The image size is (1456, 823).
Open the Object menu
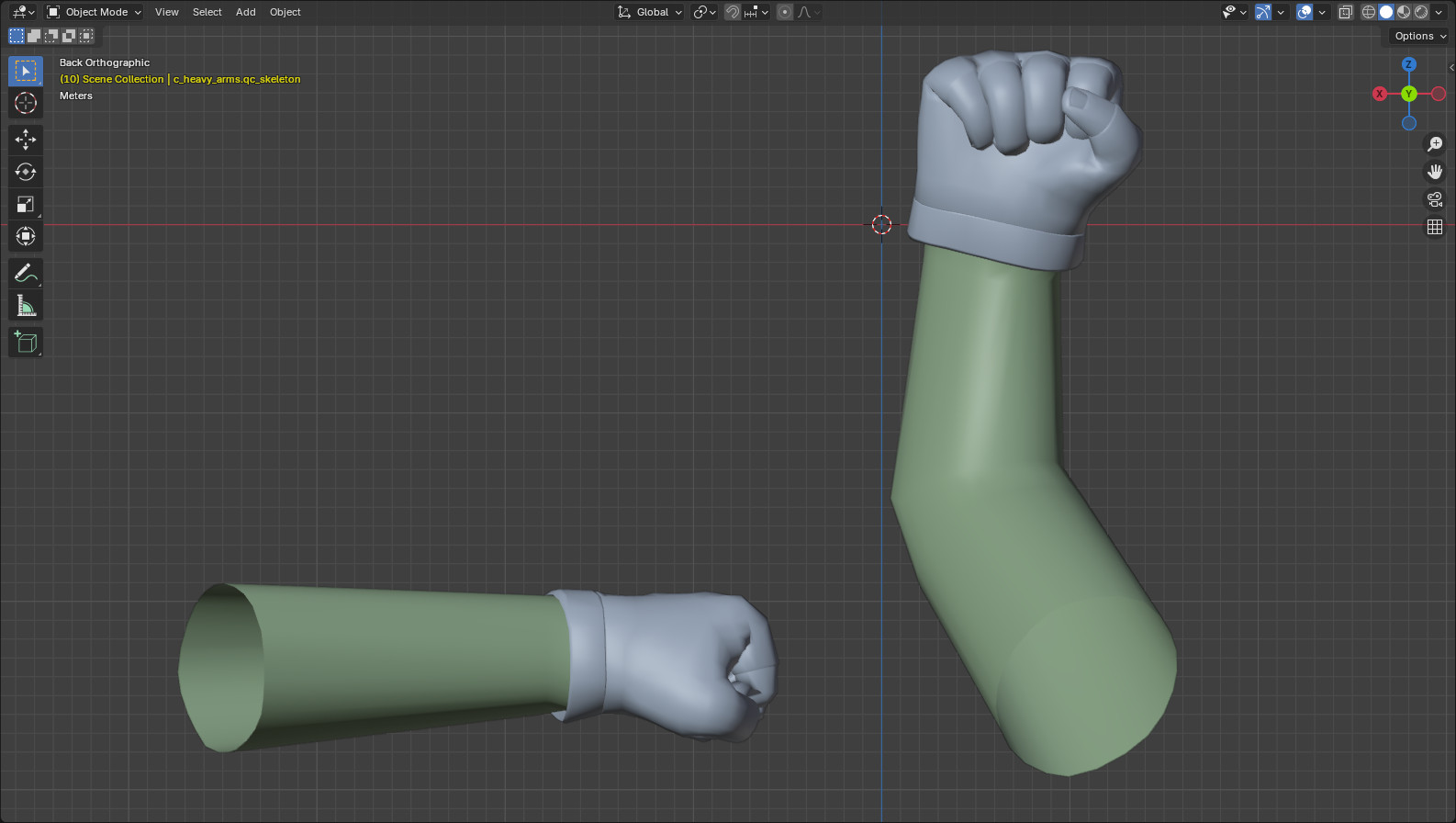point(286,12)
